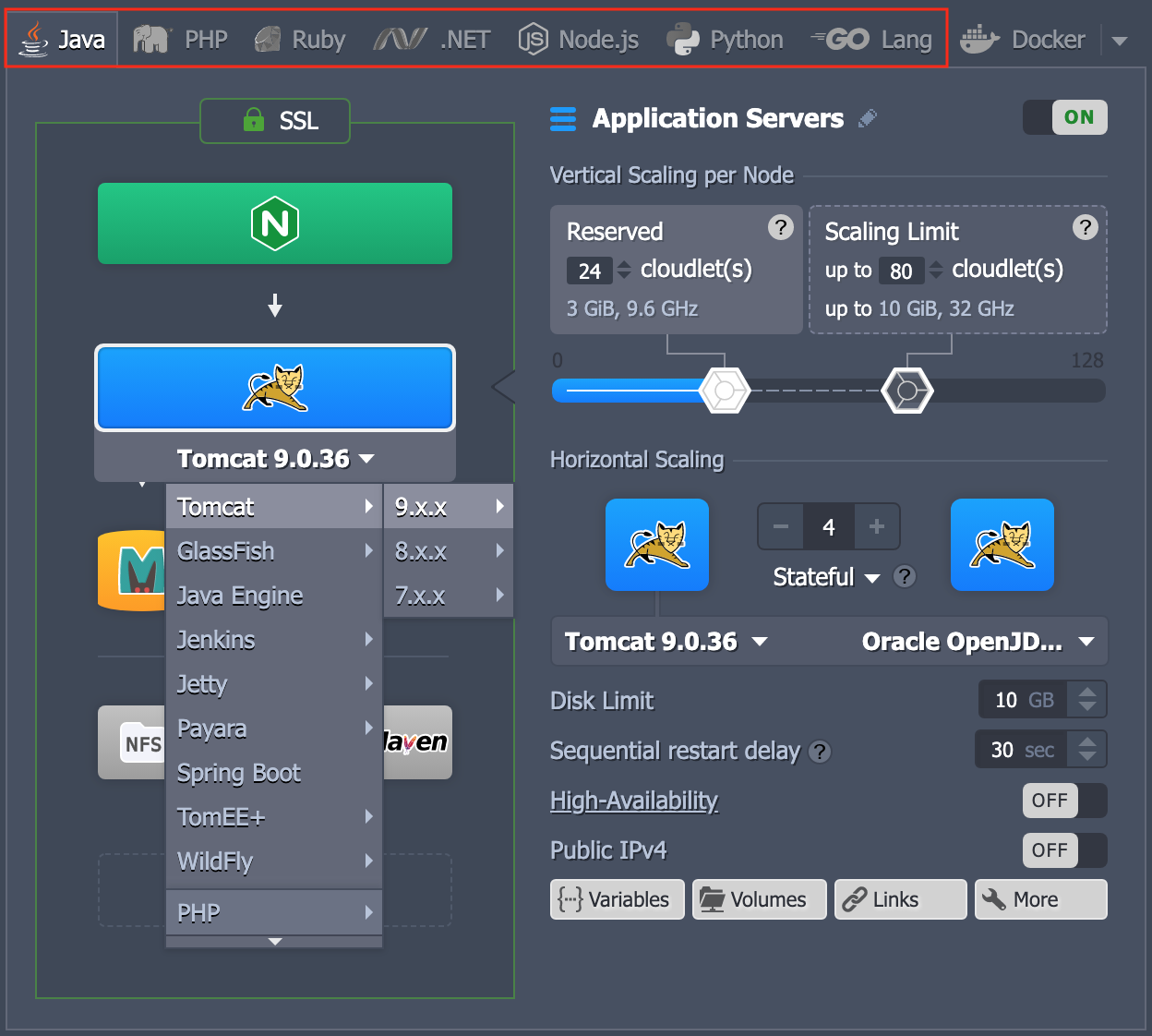The height and width of the screenshot is (1036, 1152).
Task: Select Java Engine from the server menu
Action: click(x=274, y=596)
